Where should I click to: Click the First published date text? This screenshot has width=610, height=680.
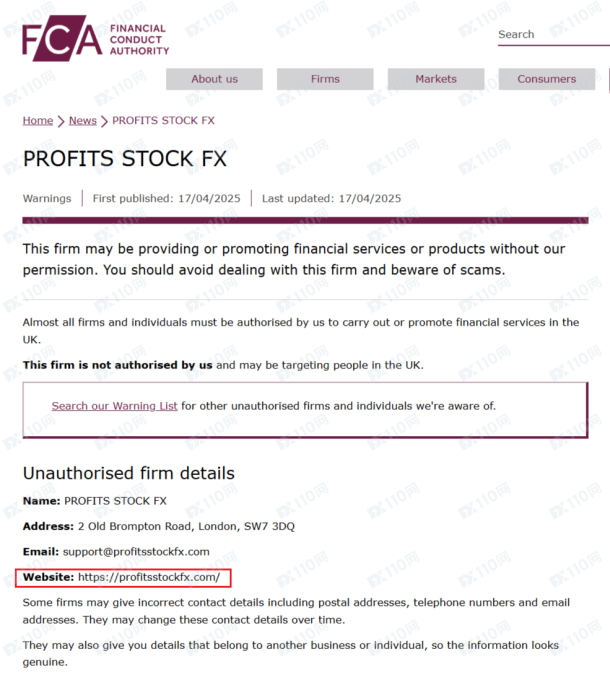[x=166, y=198]
